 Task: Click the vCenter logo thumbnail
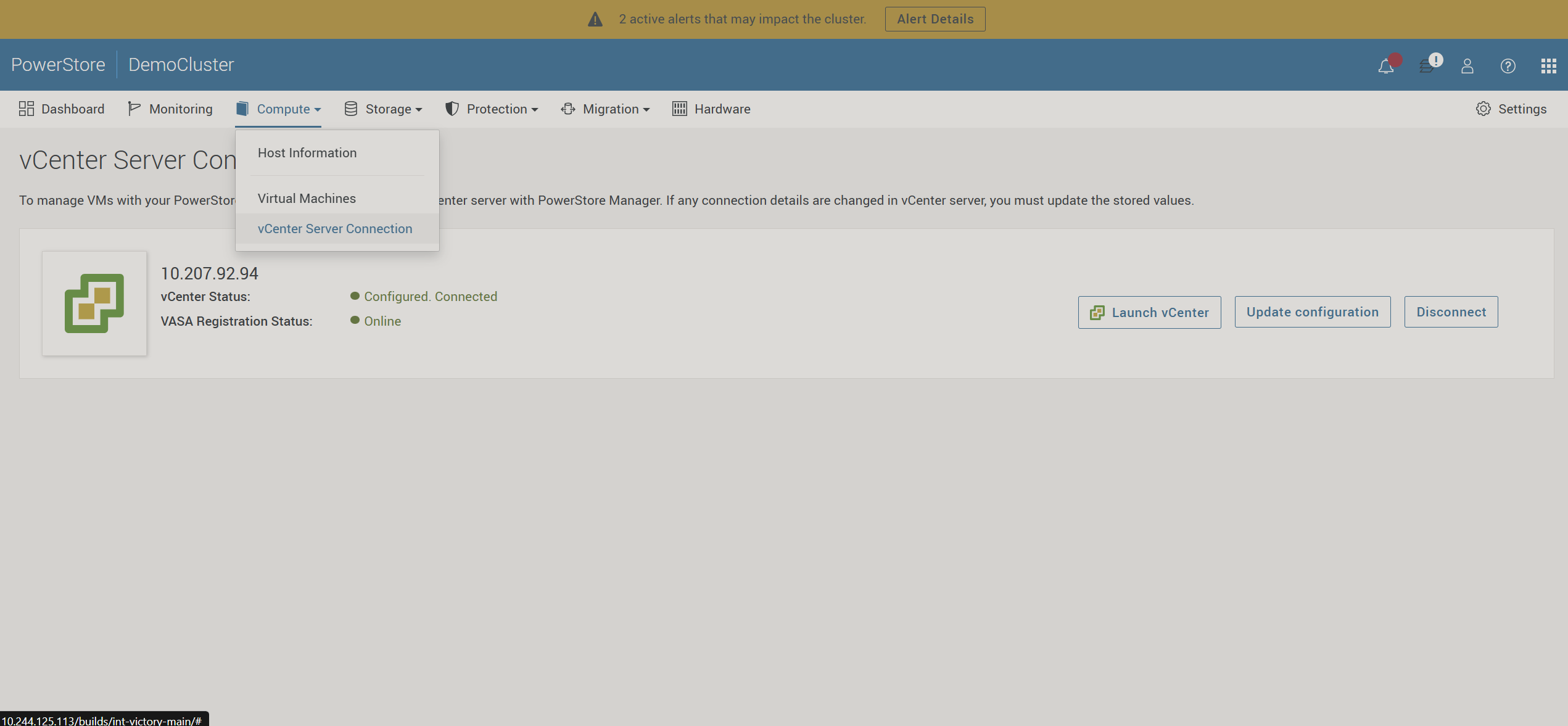[94, 303]
